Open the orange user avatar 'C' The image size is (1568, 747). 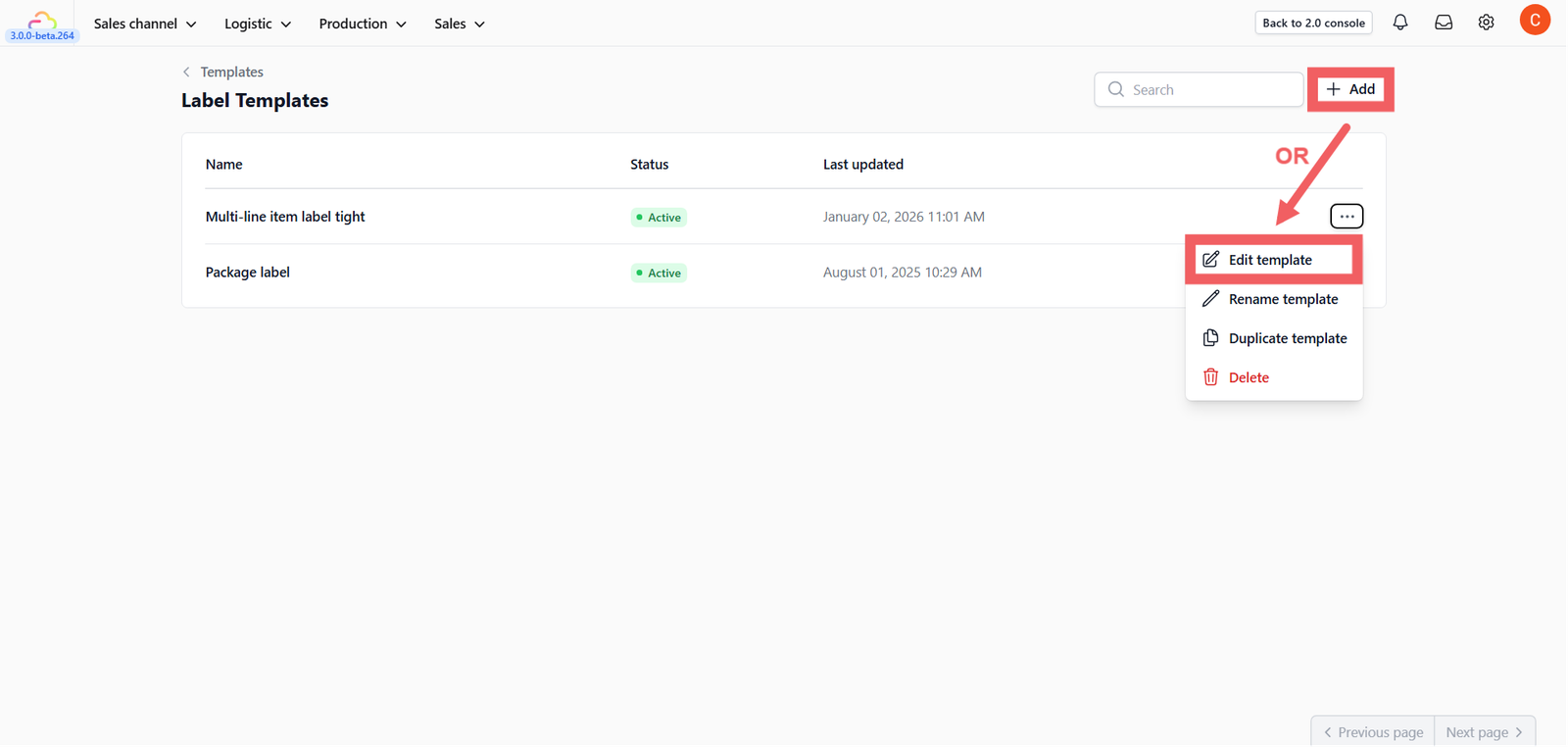click(1535, 21)
